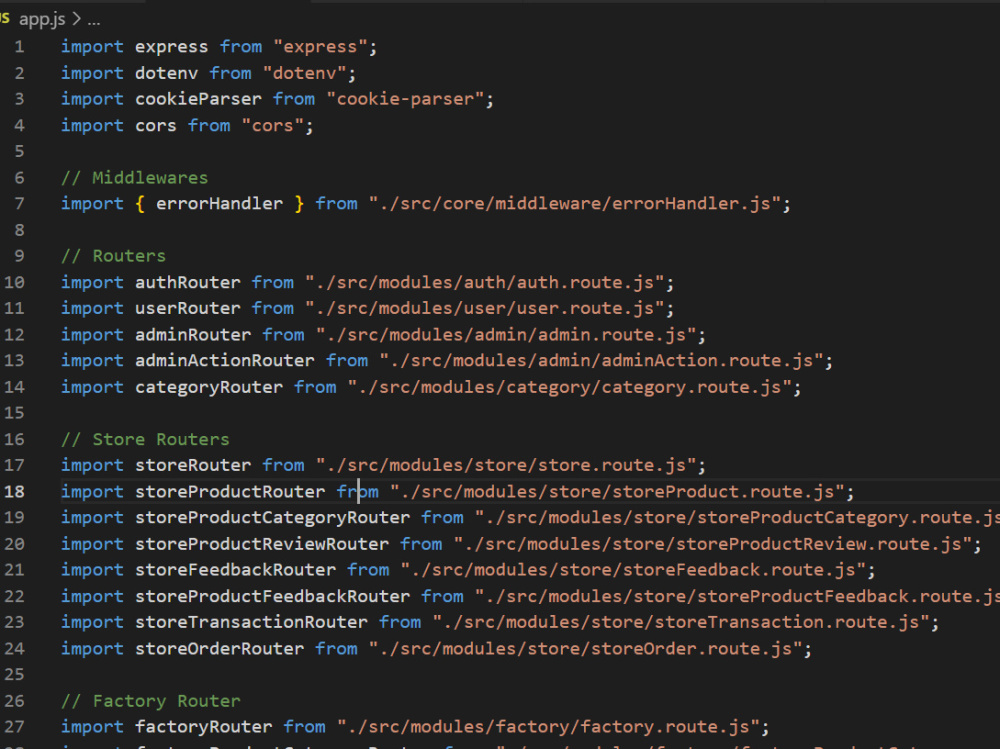Click storeFeedbackRouter identifier on line 21

(x=235, y=570)
